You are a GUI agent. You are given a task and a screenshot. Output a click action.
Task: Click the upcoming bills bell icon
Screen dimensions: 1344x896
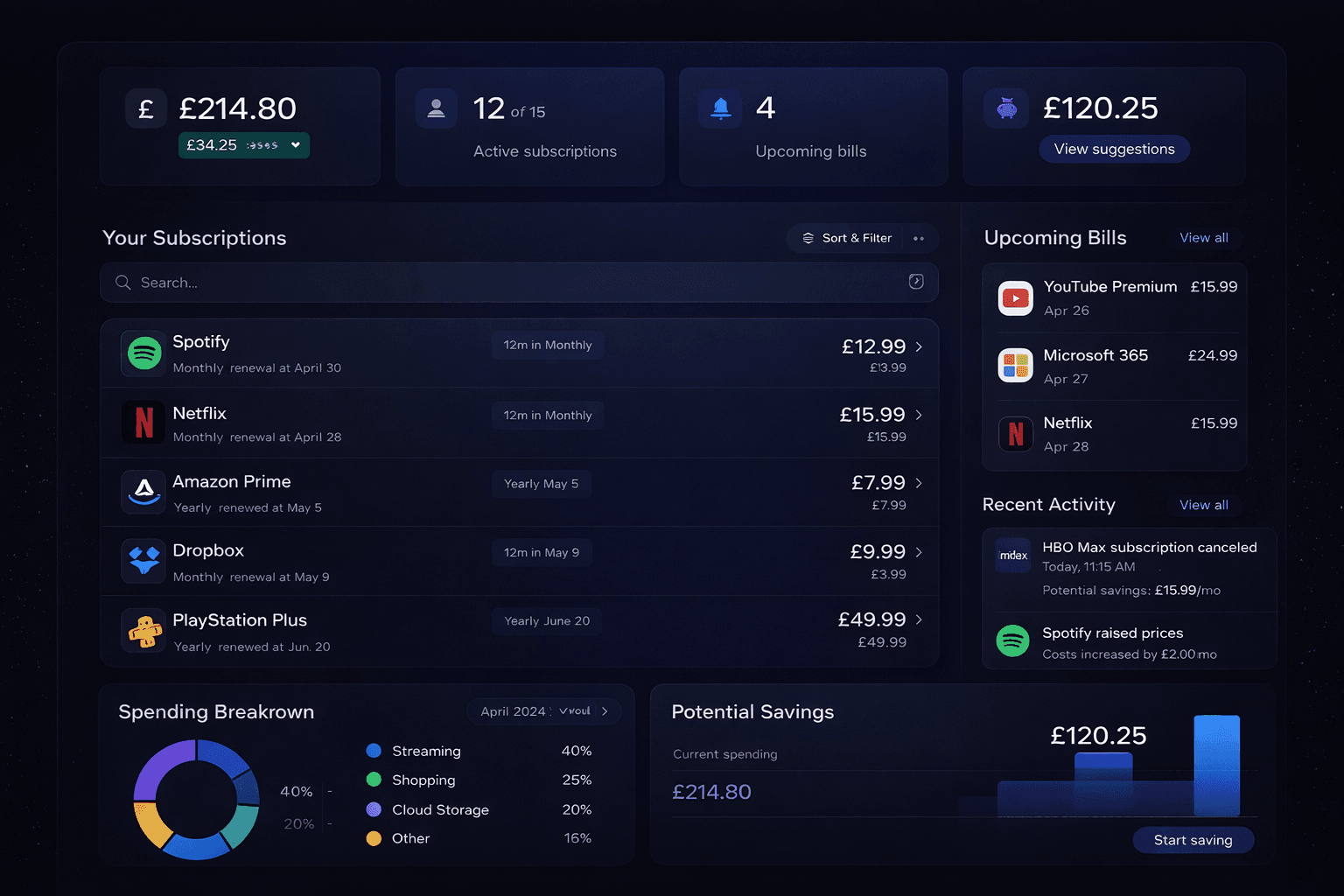(x=720, y=108)
